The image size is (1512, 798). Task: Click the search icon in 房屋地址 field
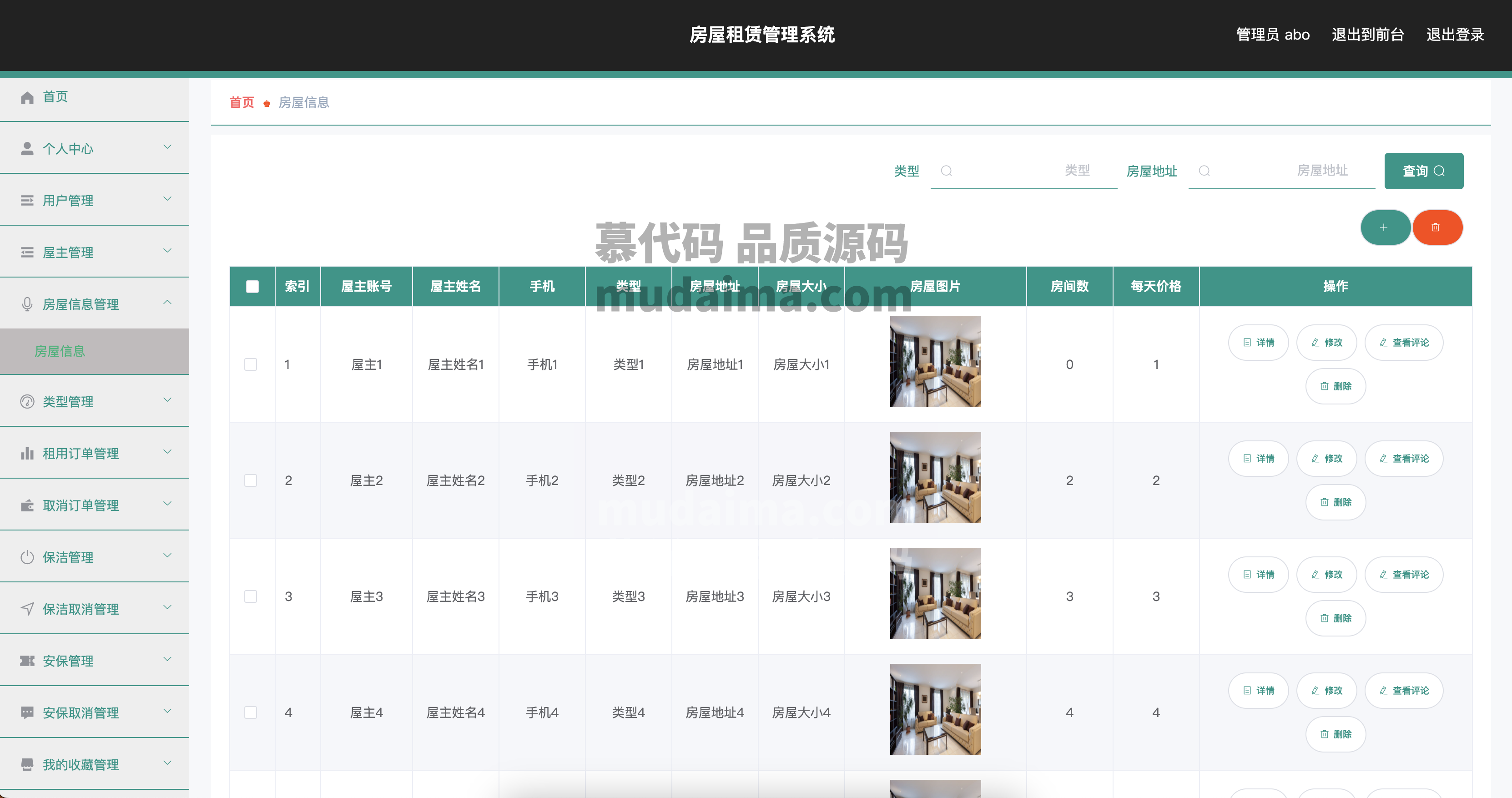1205,171
